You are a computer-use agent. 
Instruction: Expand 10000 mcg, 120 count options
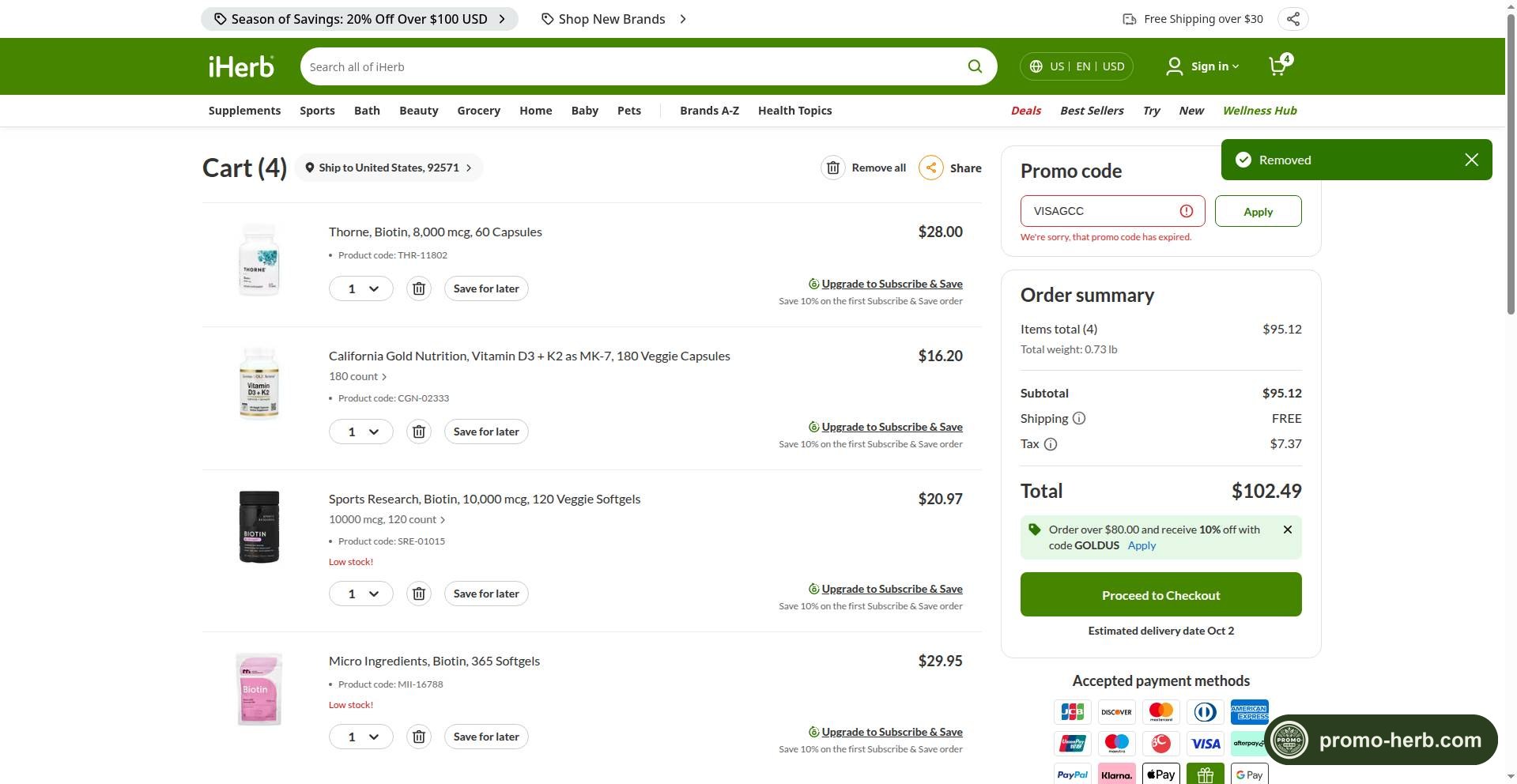coord(387,520)
